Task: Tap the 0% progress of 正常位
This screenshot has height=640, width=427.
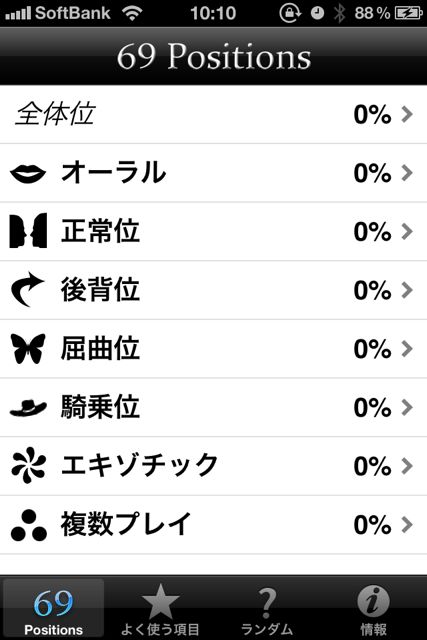Action: coord(372,232)
